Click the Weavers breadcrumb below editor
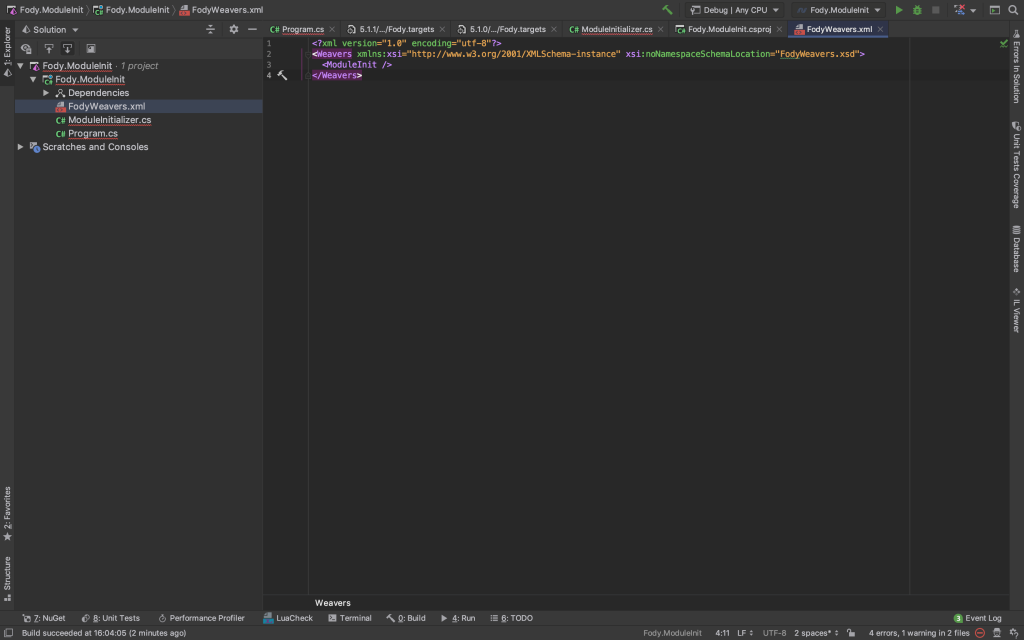Image resolution: width=1024 pixels, height=640 pixels. 332,603
